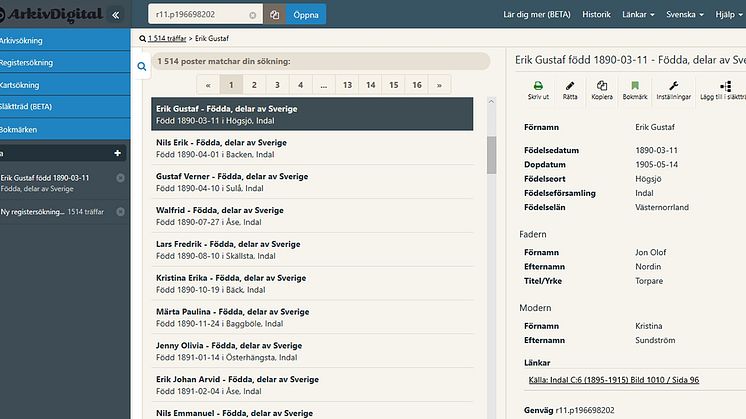The image size is (746, 419).
Task: Click the results list scrollbar thumb
Action: (491, 155)
